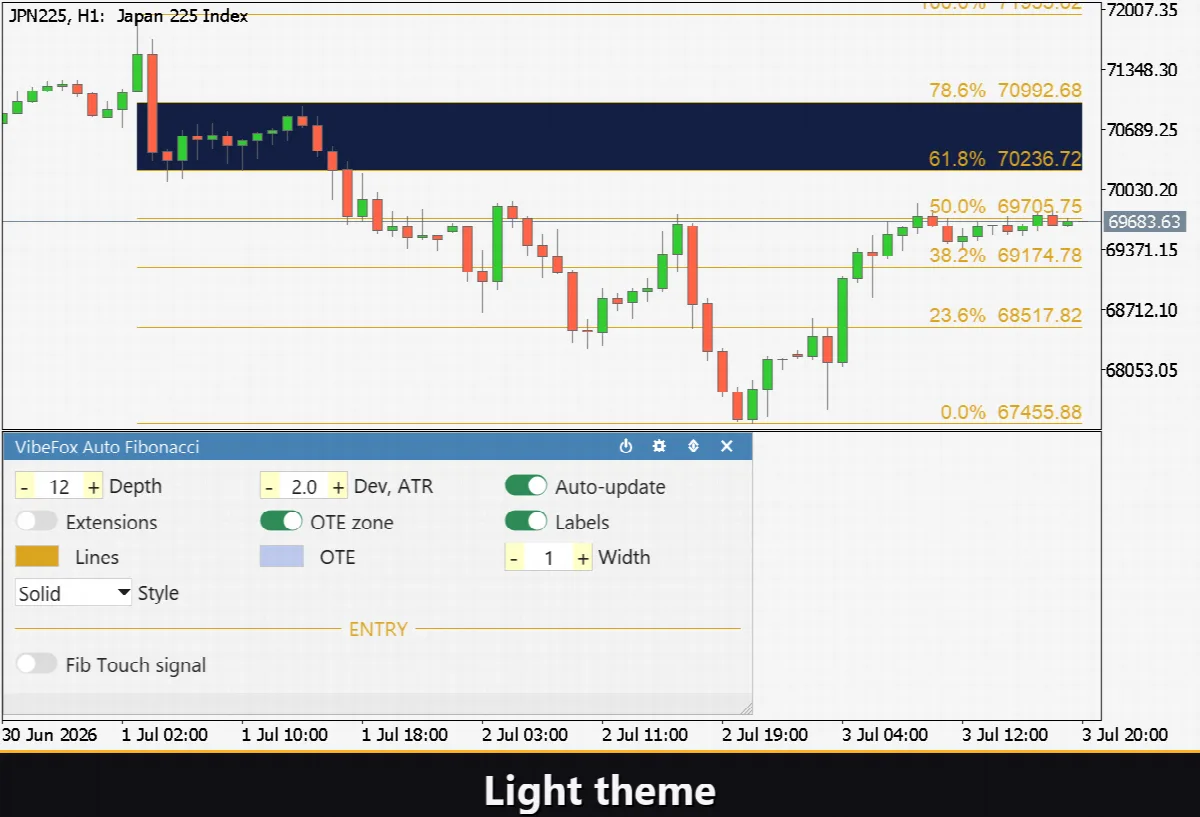Turn off the Auto-update toggle
This screenshot has width=1200, height=817.
click(x=526, y=486)
